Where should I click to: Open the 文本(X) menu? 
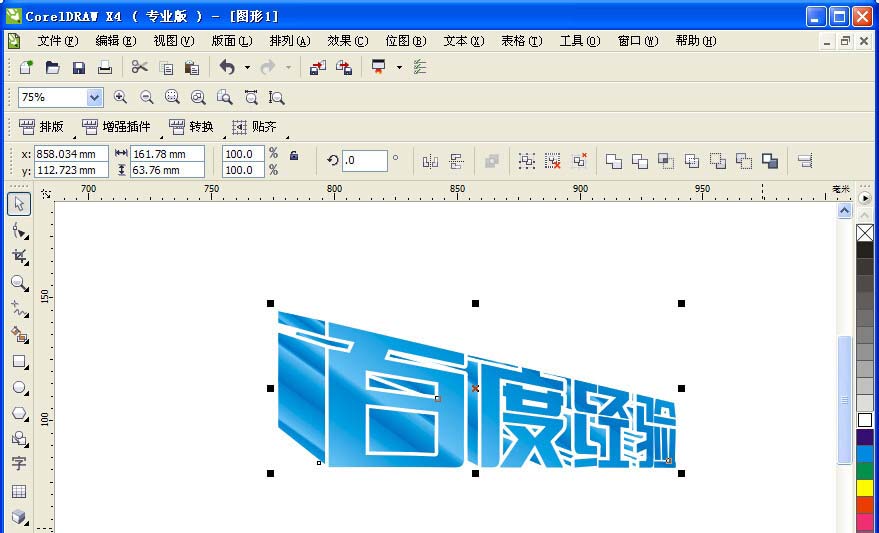464,41
